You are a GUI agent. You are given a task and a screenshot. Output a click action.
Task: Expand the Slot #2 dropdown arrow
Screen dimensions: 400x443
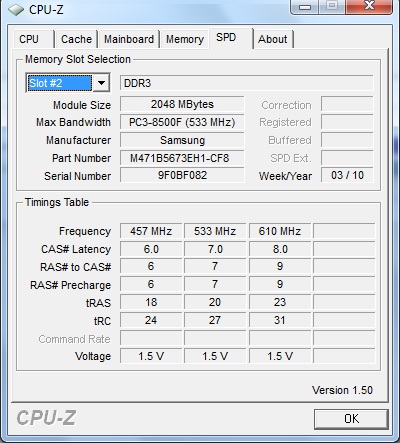click(x=101, y=83)
